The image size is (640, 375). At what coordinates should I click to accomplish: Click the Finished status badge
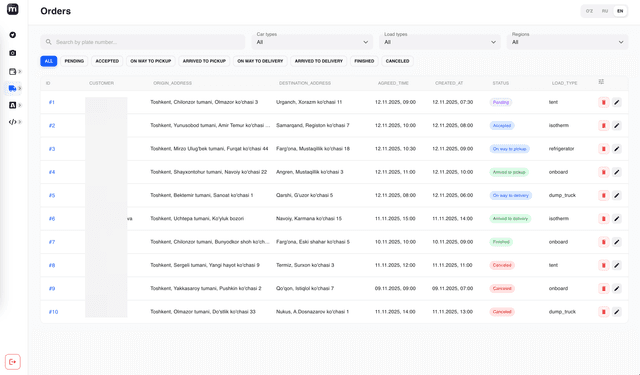[501, 242]
